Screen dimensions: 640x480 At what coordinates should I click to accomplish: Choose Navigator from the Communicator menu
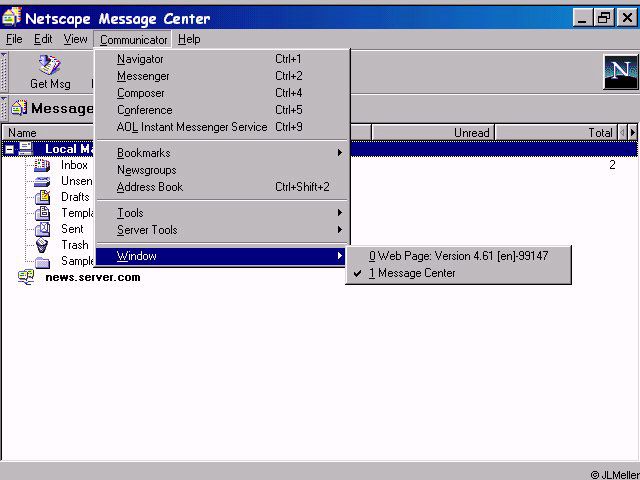coord(222,59)
